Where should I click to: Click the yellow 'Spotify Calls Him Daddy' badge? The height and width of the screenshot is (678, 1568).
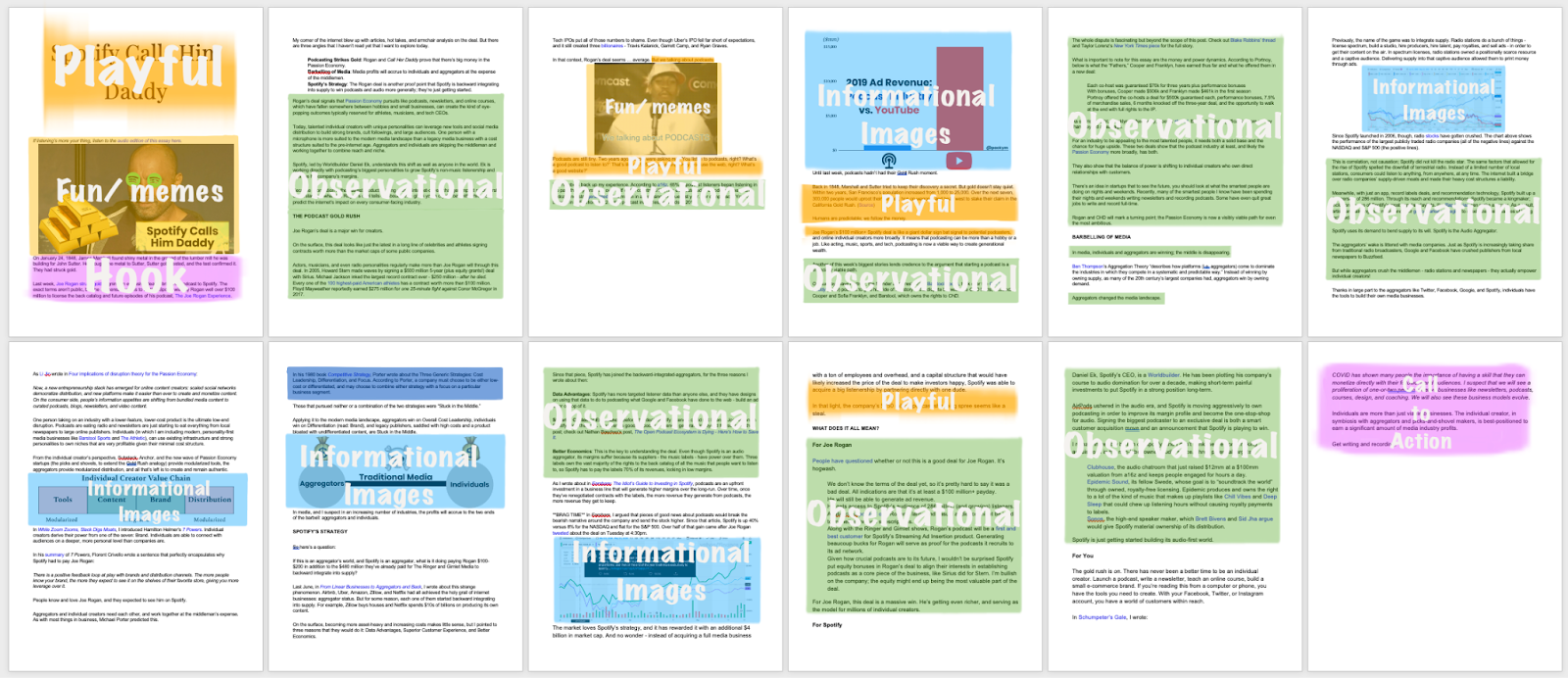click(182, 236)
